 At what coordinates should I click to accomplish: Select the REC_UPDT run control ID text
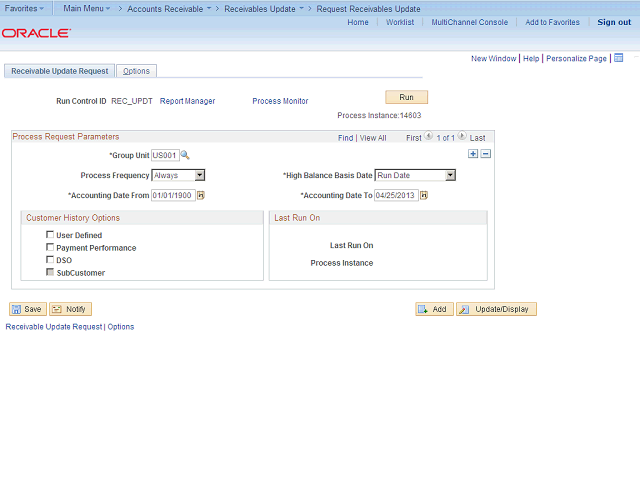click(132, 101)
